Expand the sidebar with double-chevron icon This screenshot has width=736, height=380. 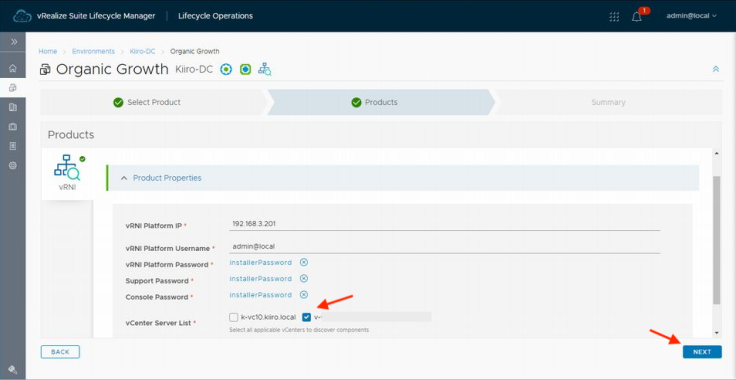point(13,42)
